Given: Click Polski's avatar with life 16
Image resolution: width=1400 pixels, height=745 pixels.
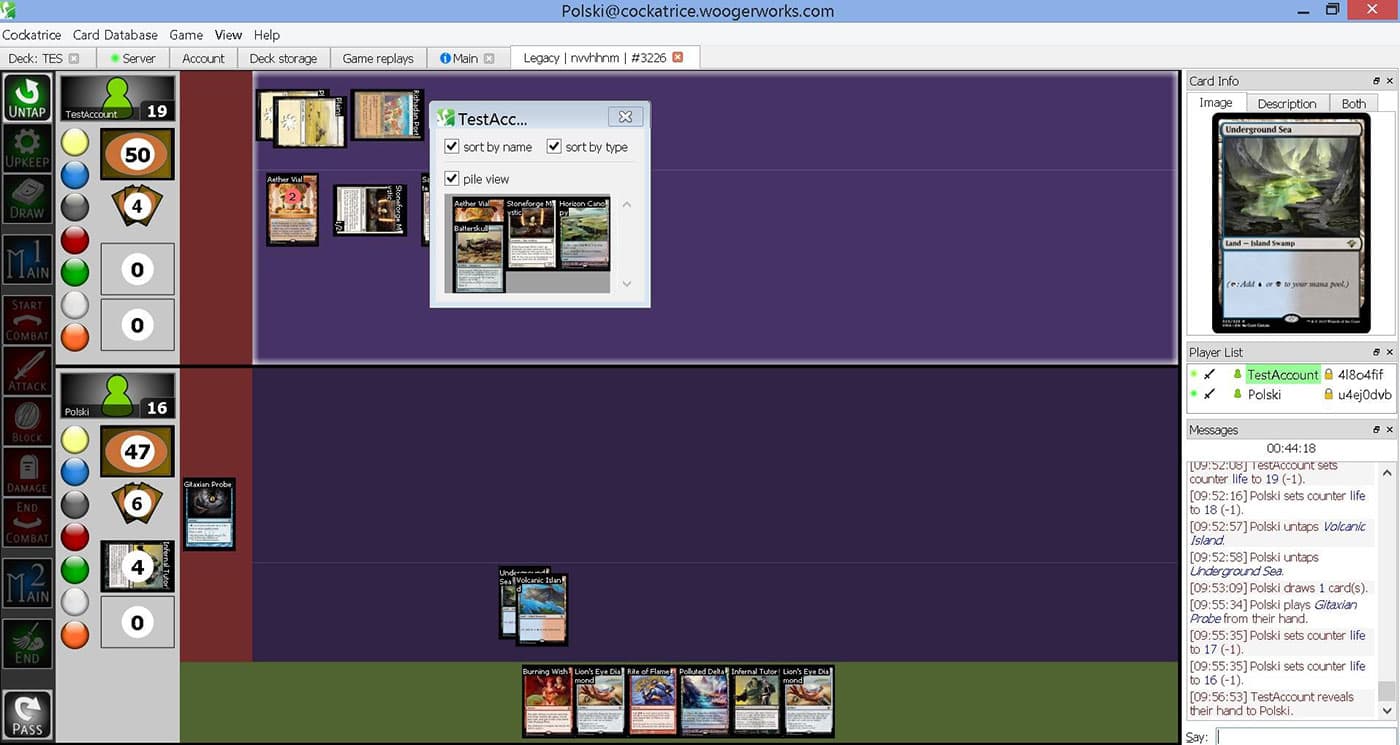Looking at the screenshot, I should [x=118, y=396].
